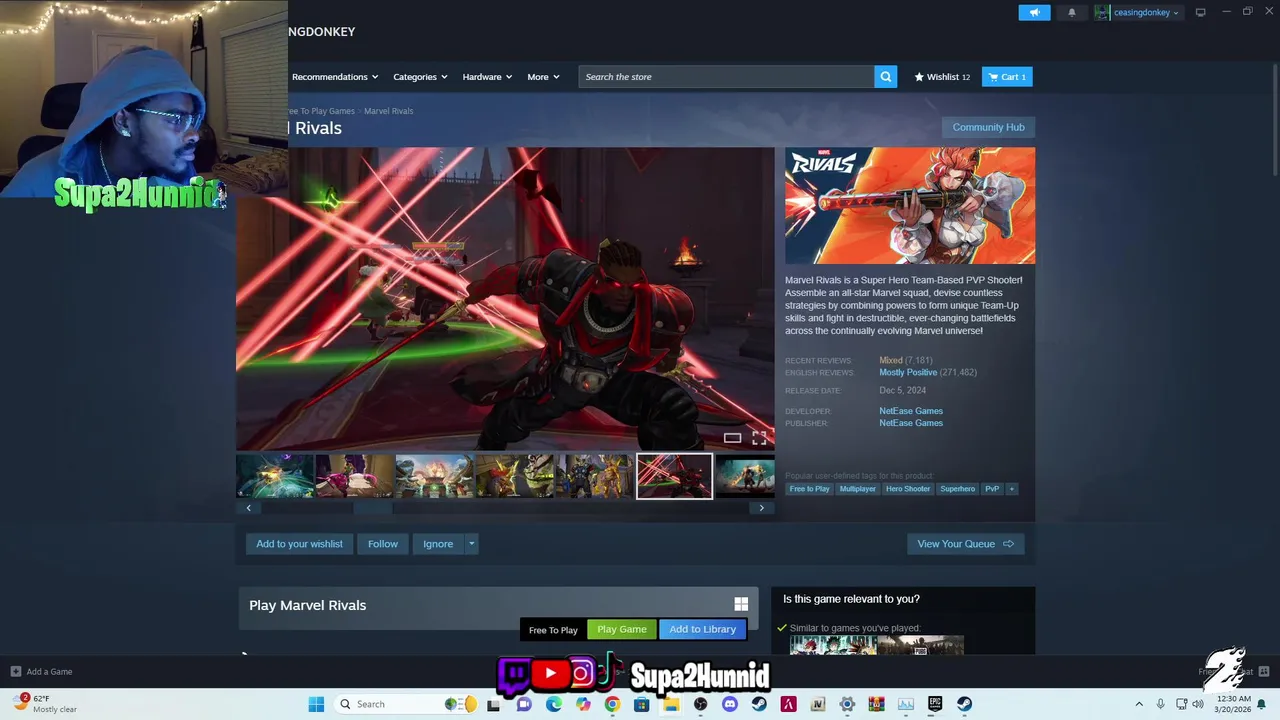Open the Wishlist page
This screenshot has height=720, width=1280.
pyautogui.click(x=942, y=77)
